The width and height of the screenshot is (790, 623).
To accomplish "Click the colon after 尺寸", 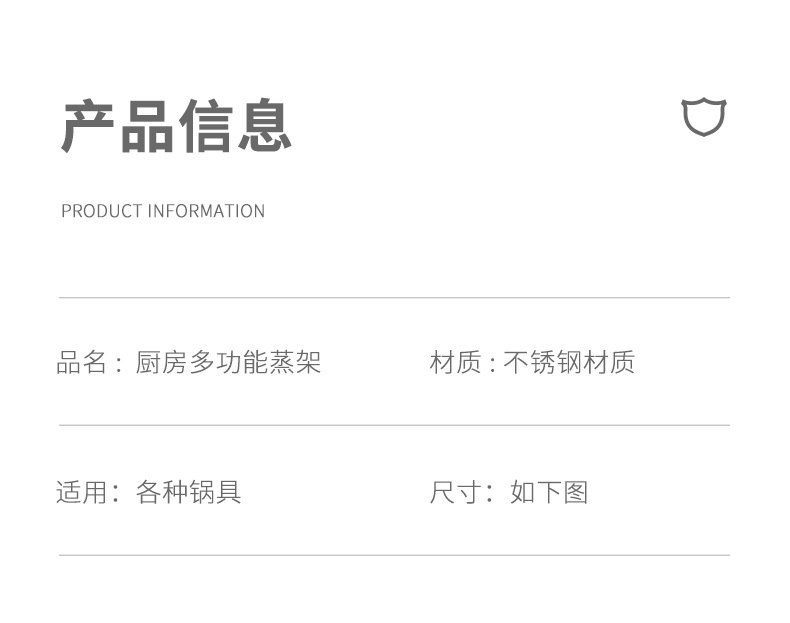I will pos(491,494).
